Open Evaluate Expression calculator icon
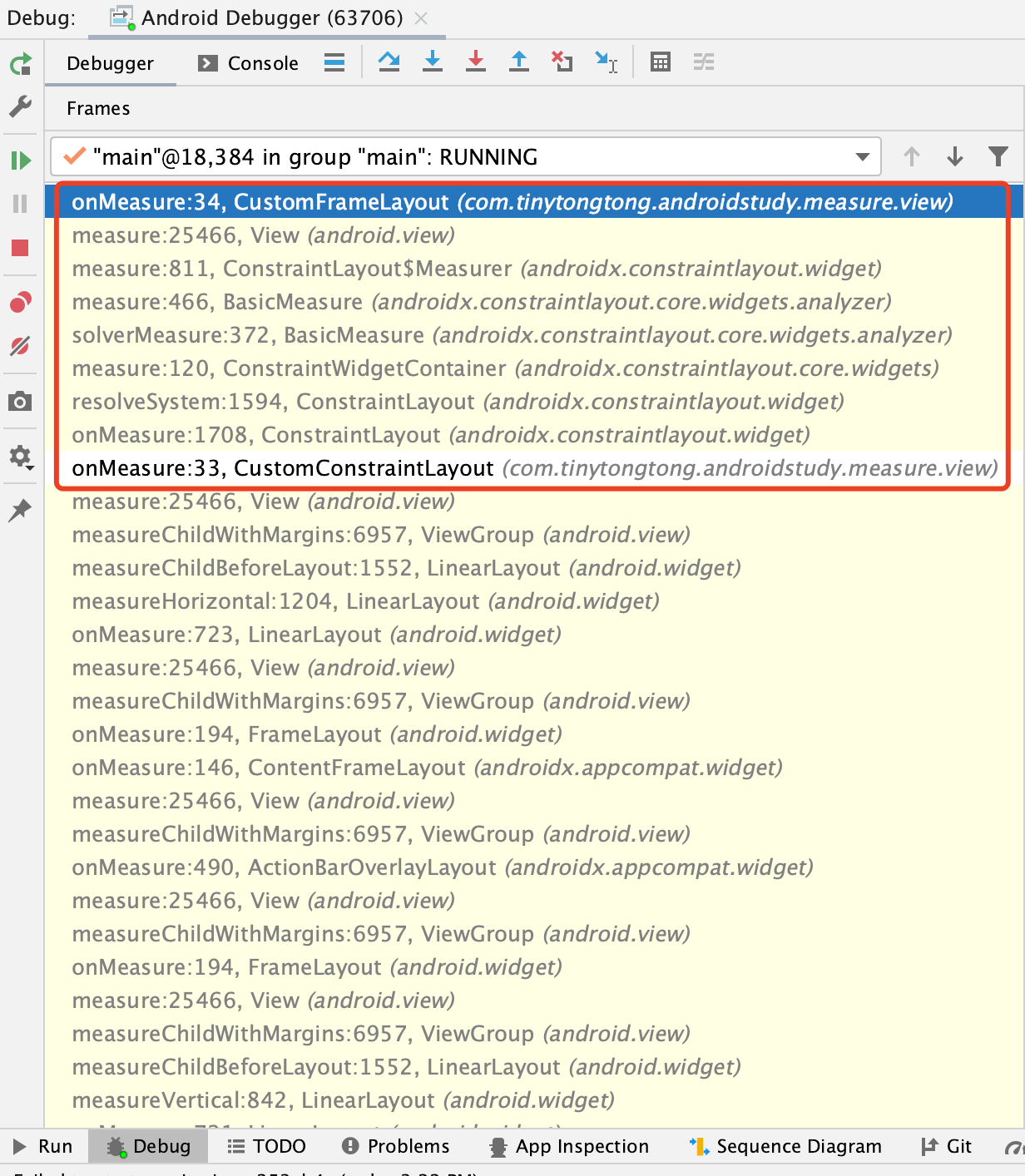 (661, 62)
